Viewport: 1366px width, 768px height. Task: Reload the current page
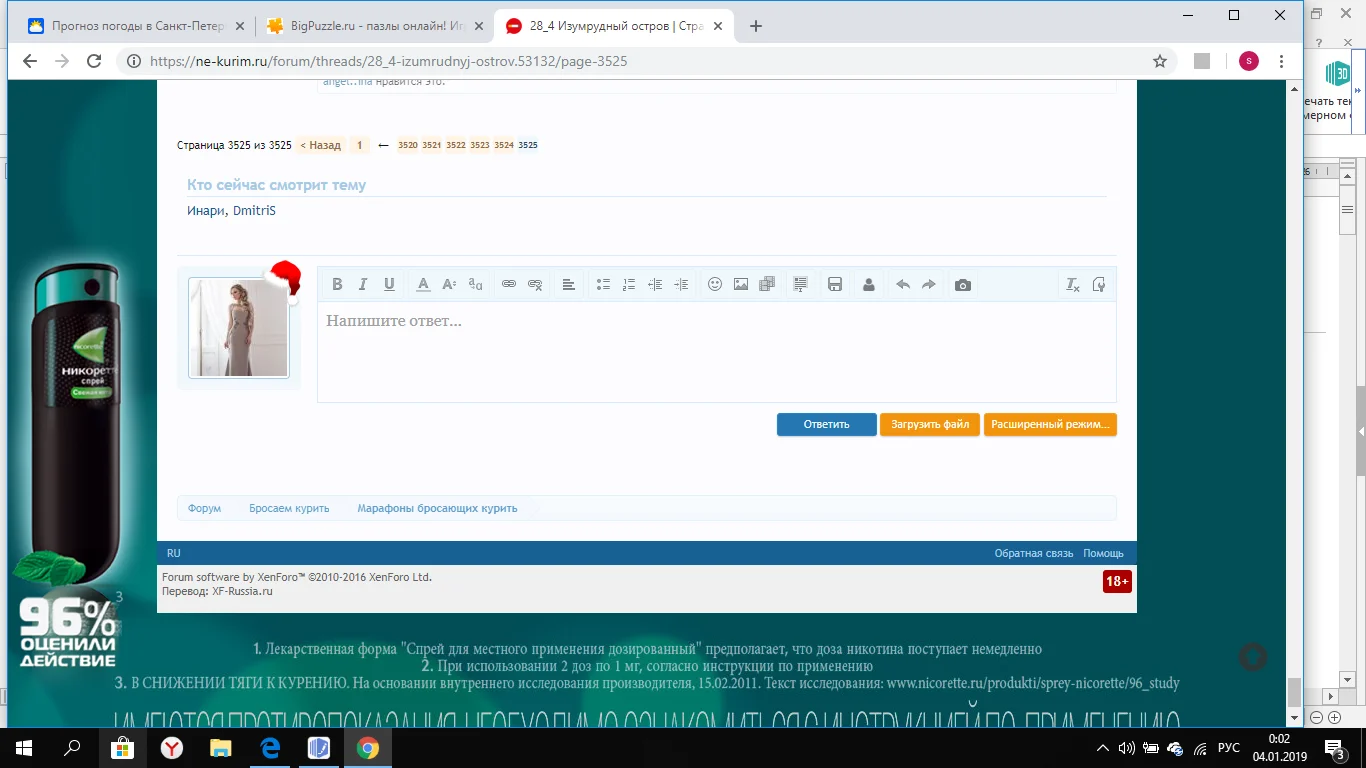point(94,61)
